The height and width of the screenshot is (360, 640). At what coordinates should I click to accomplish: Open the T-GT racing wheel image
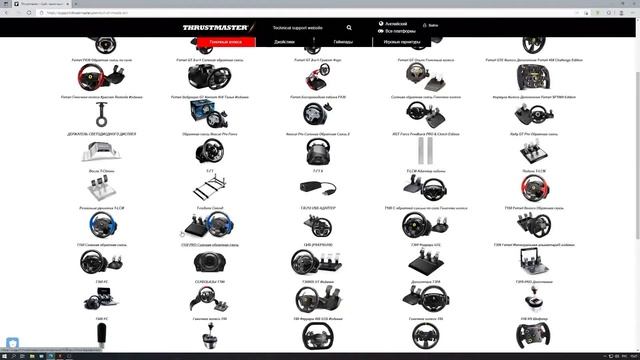coord(209,151)
